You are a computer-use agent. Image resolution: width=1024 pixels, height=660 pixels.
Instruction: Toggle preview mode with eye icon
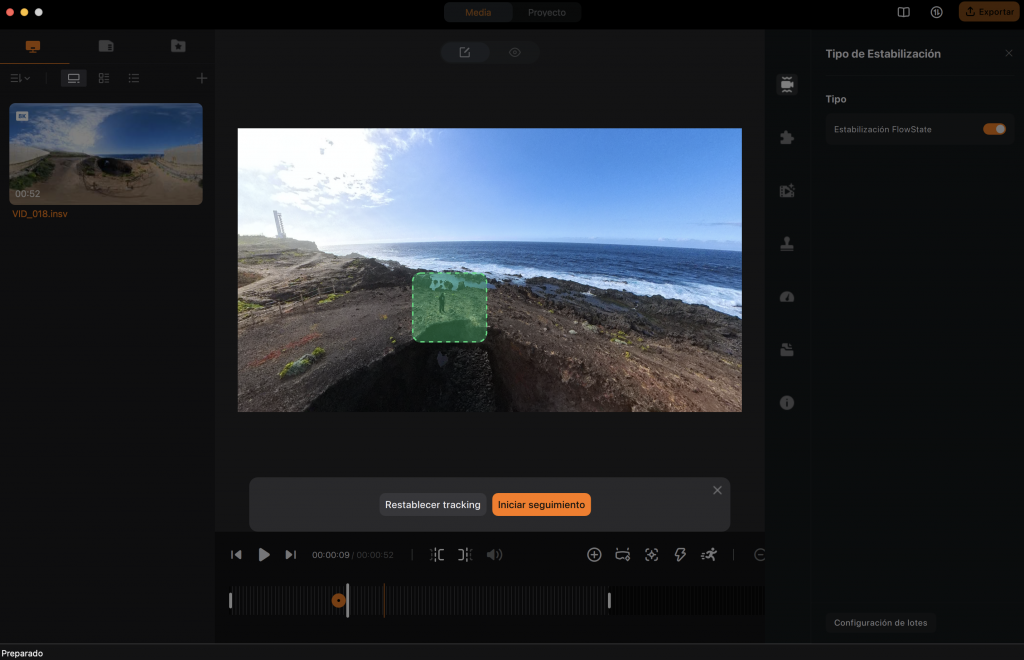(515, 52)
